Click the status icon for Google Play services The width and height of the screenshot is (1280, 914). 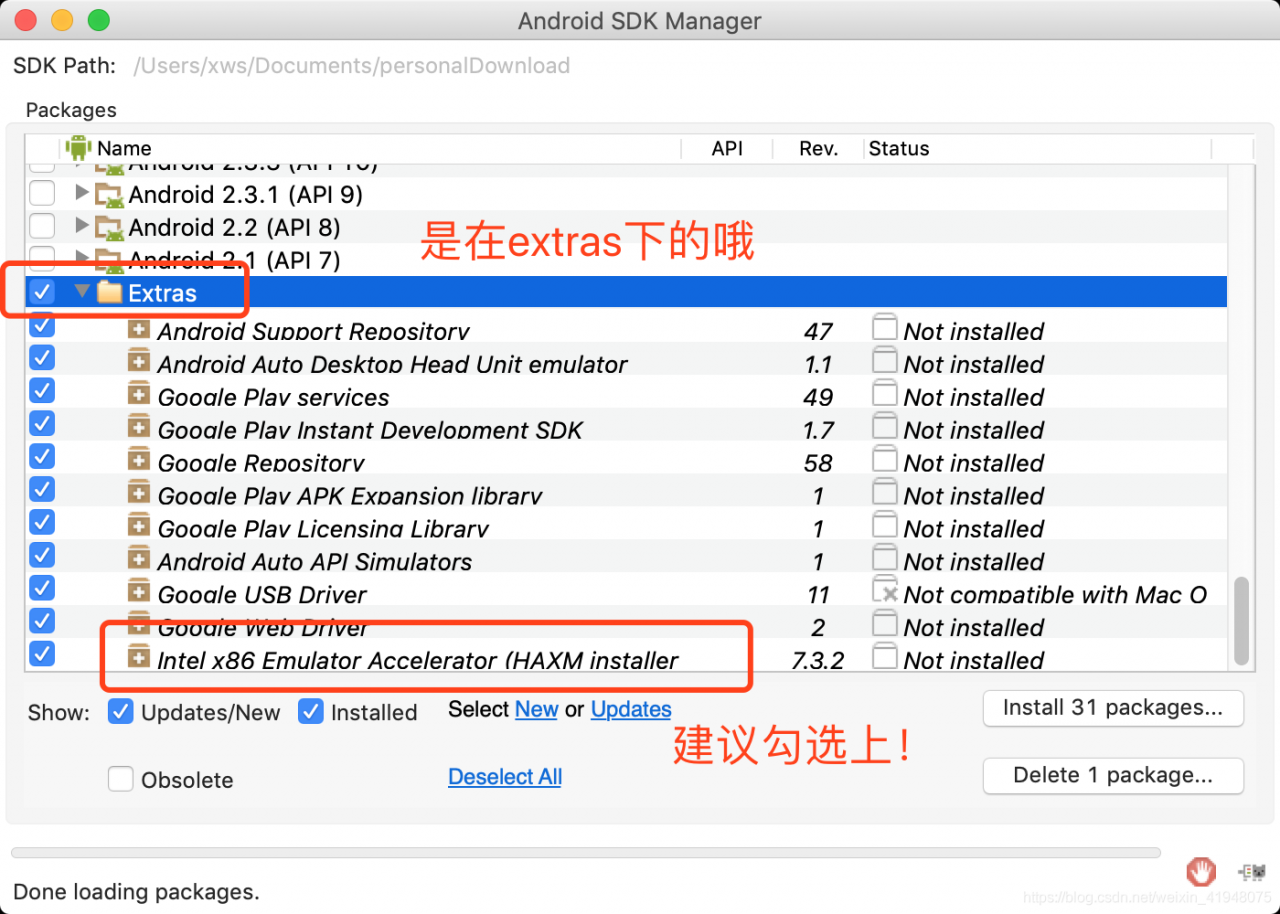pyautogui.click(x=884, y=395)
